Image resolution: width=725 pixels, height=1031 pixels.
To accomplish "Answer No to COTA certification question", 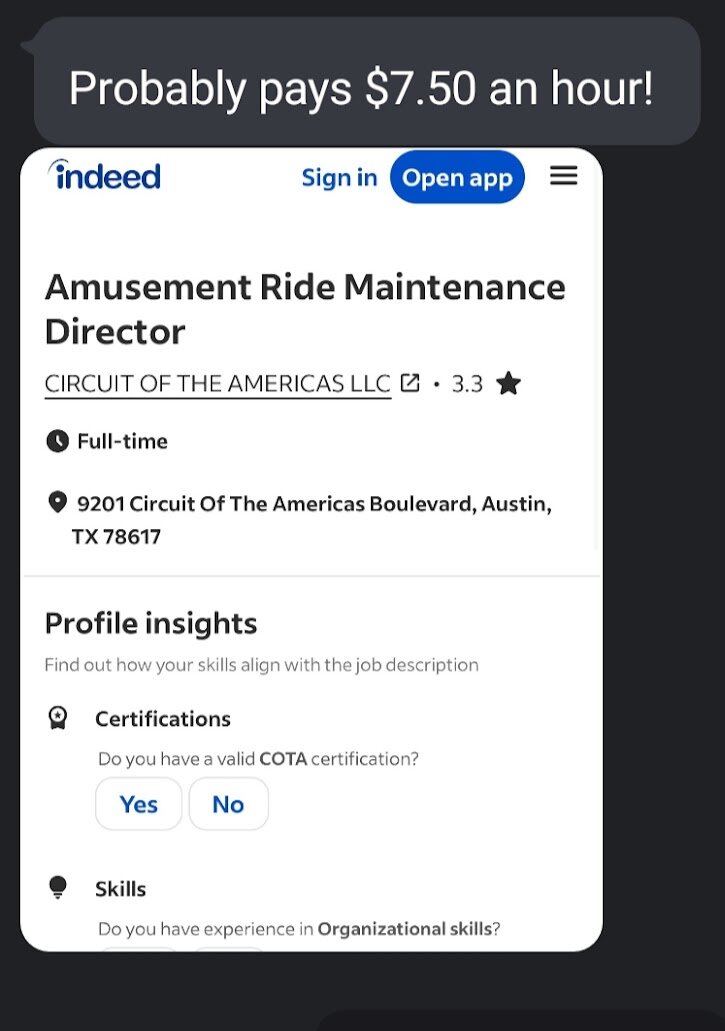I will click(x=228, y=803).
